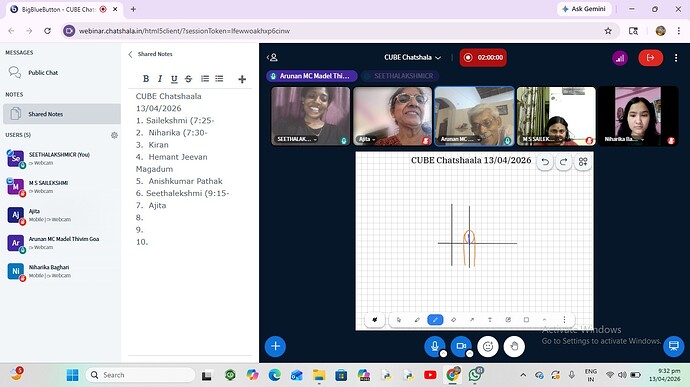This screenshot has width=690, height=387.
Task: Bookmark this page with star icon
Action: coord(608,31)
